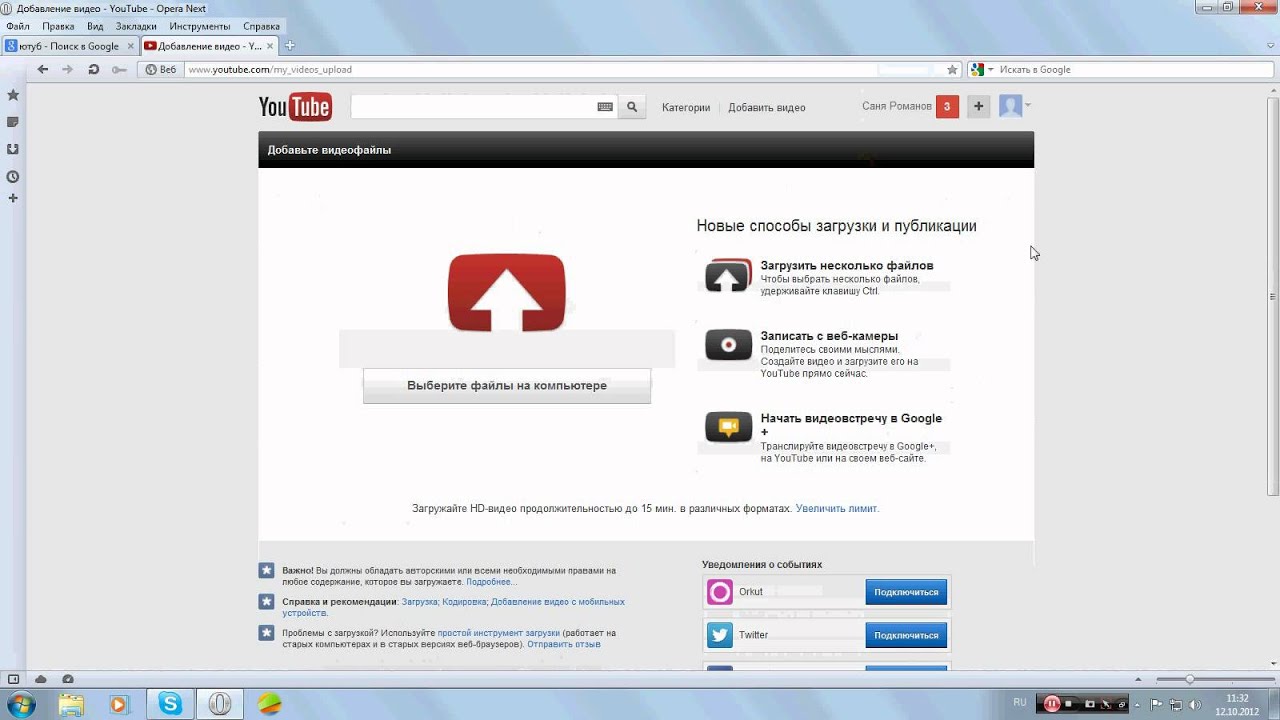The width and height of the screenshot is (1280, 720).
Task: Open the Закладки menu
Action: (x=136, y=26)
